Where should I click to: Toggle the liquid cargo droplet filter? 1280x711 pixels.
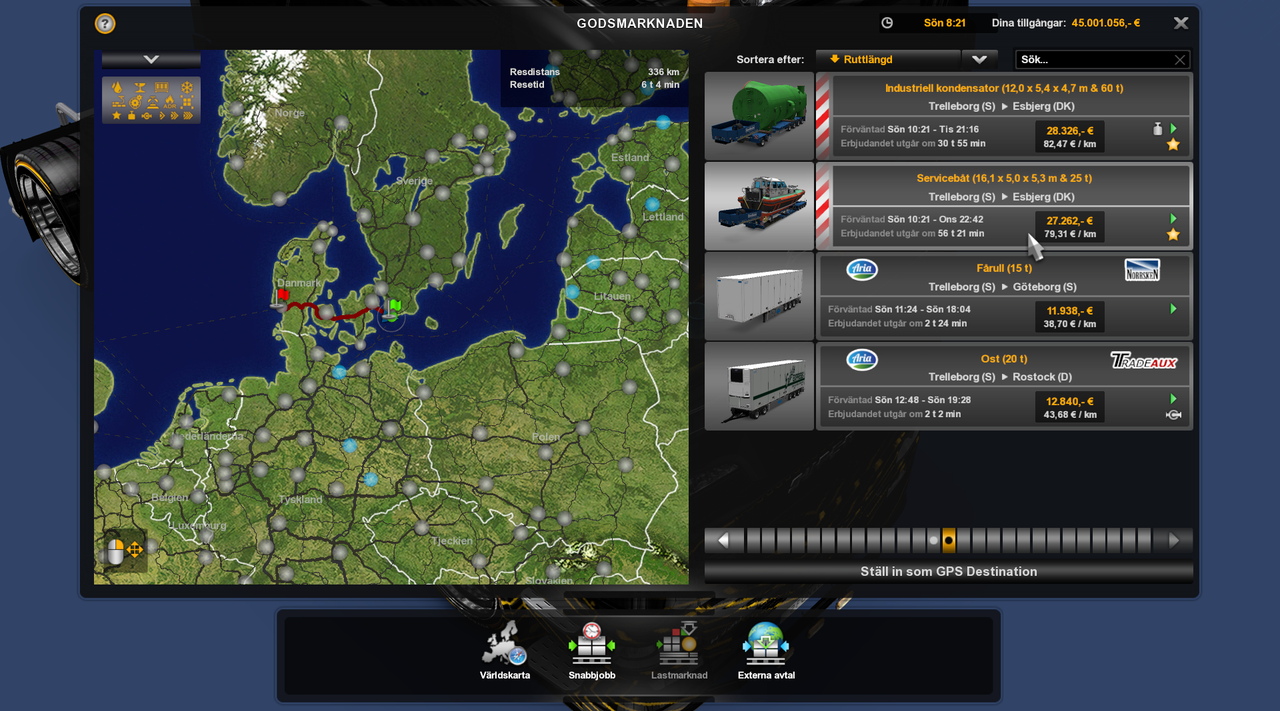coord(117,87)
